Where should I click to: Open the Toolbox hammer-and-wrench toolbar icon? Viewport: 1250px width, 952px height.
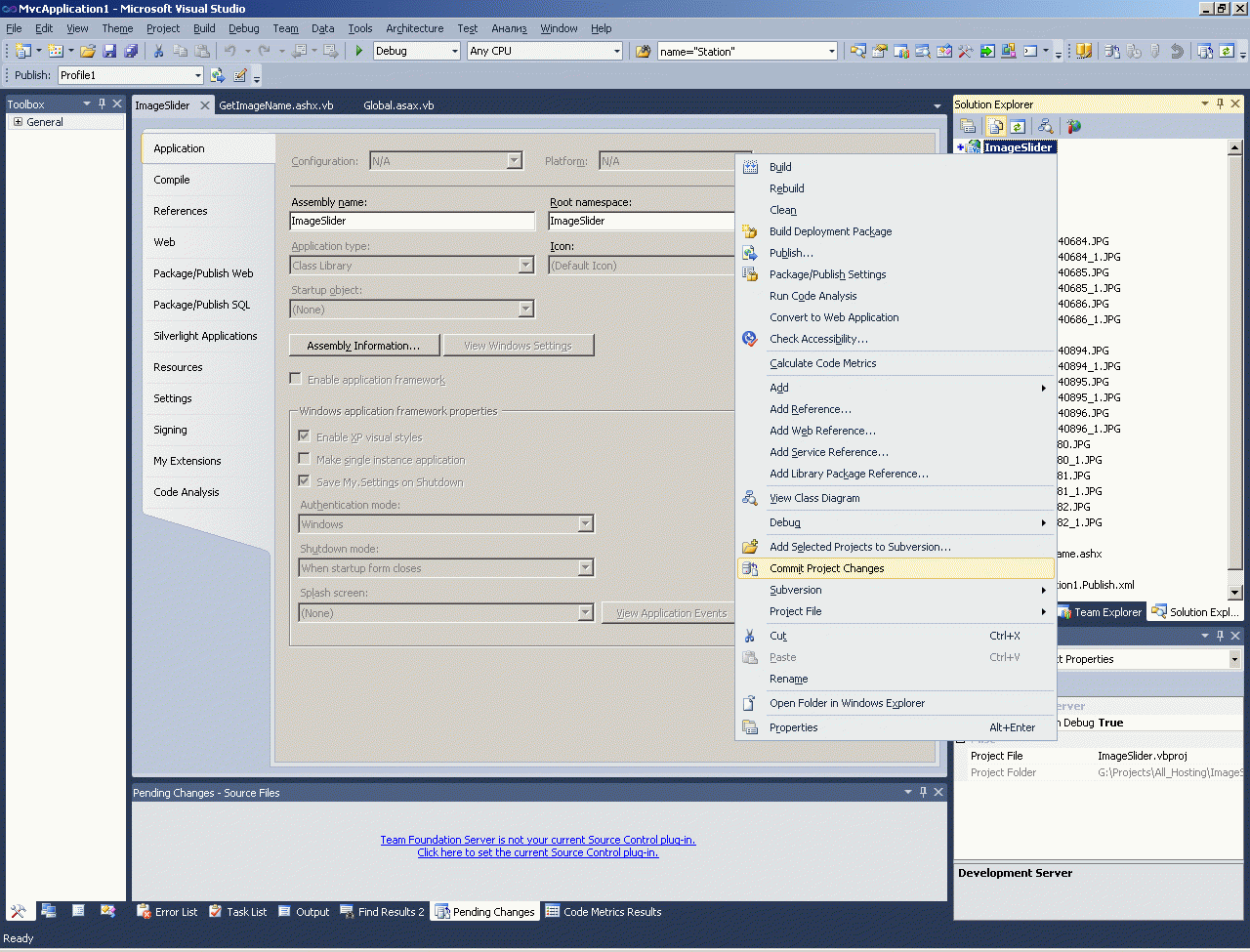click(x=966, y=51)
